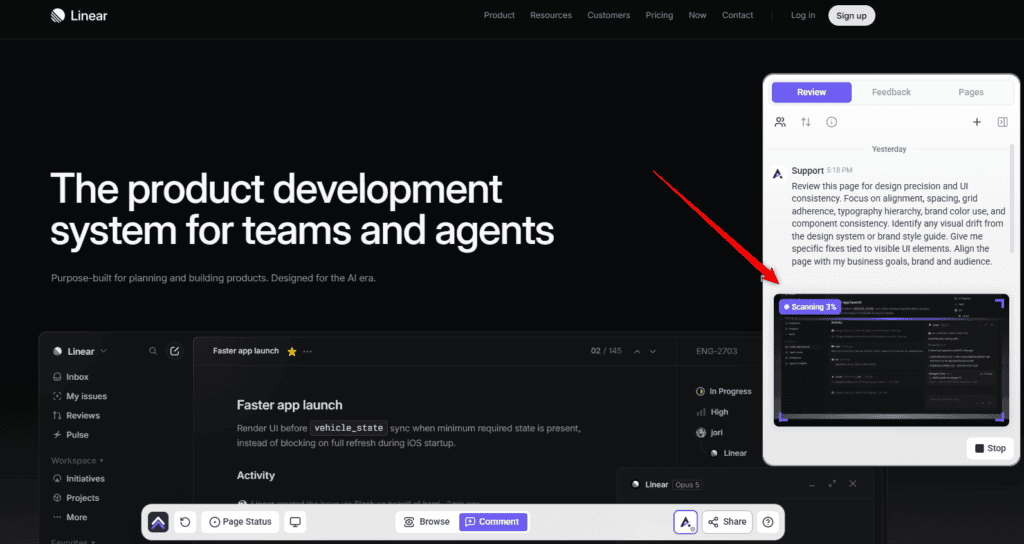Switch to the Pages tab
The image size is (1024, 544).
pos(970,92)
